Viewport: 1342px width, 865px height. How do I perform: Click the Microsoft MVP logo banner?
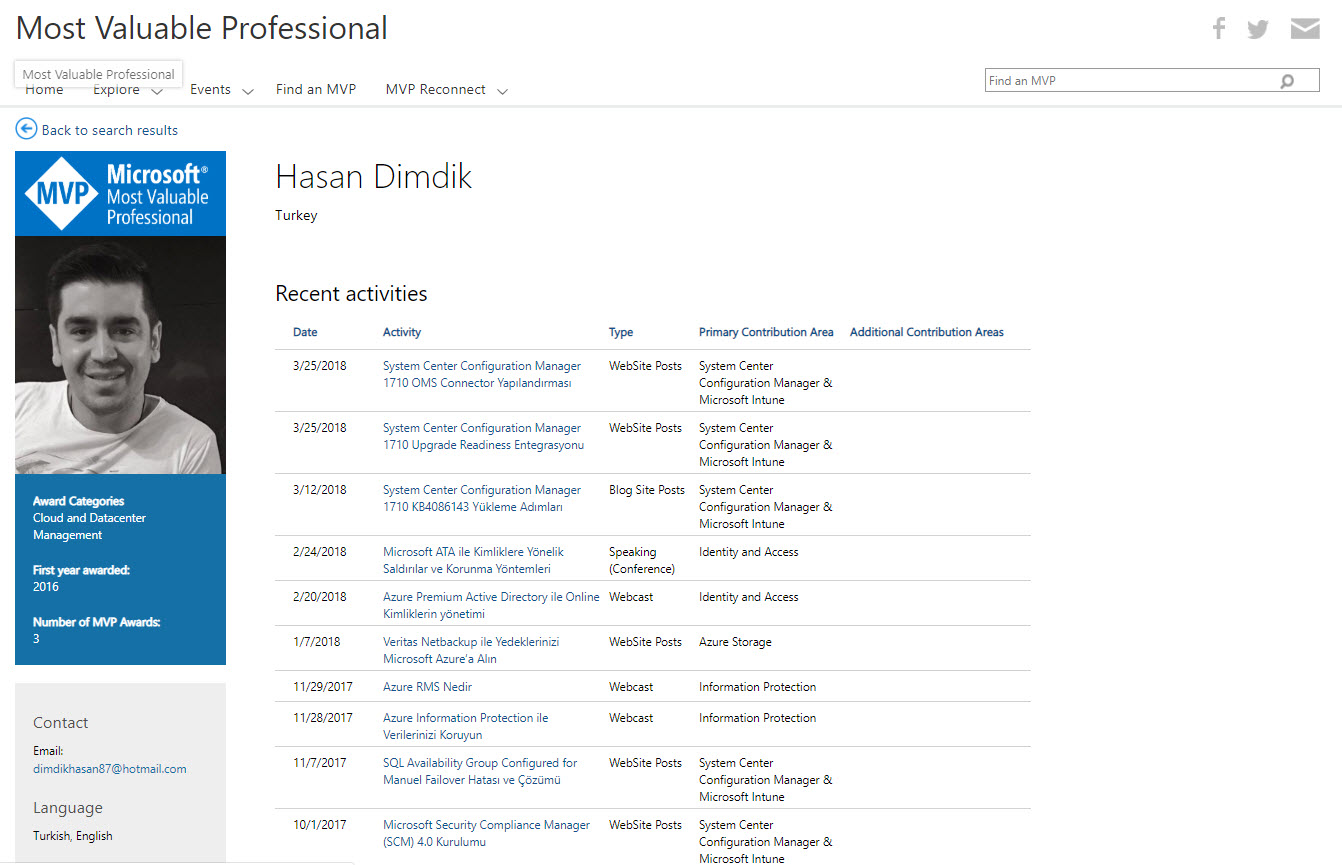pos(120,193)
